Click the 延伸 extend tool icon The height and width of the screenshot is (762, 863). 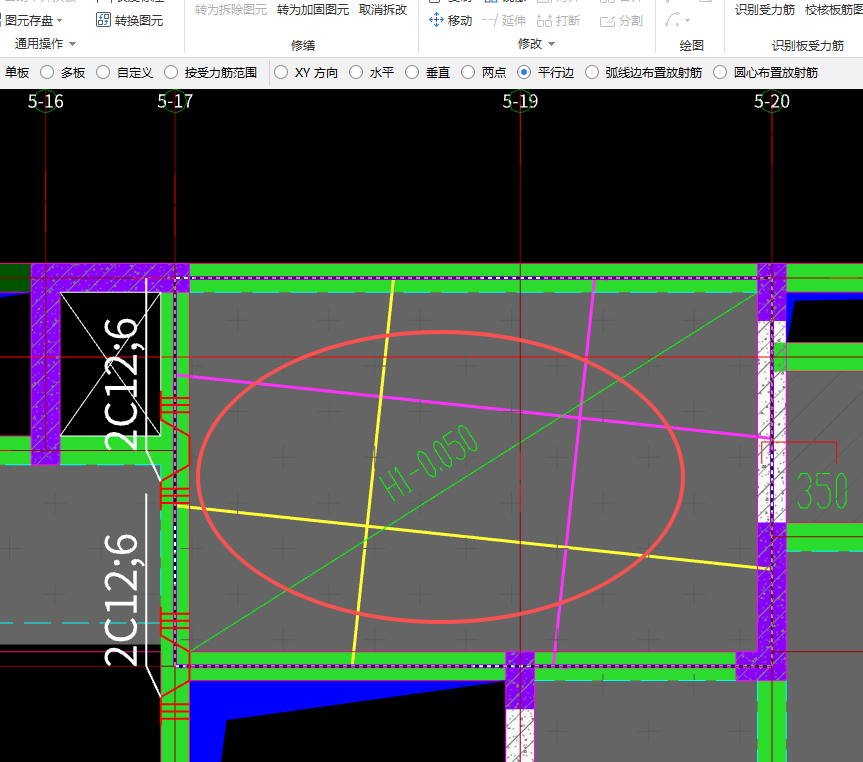coord(490,20)
